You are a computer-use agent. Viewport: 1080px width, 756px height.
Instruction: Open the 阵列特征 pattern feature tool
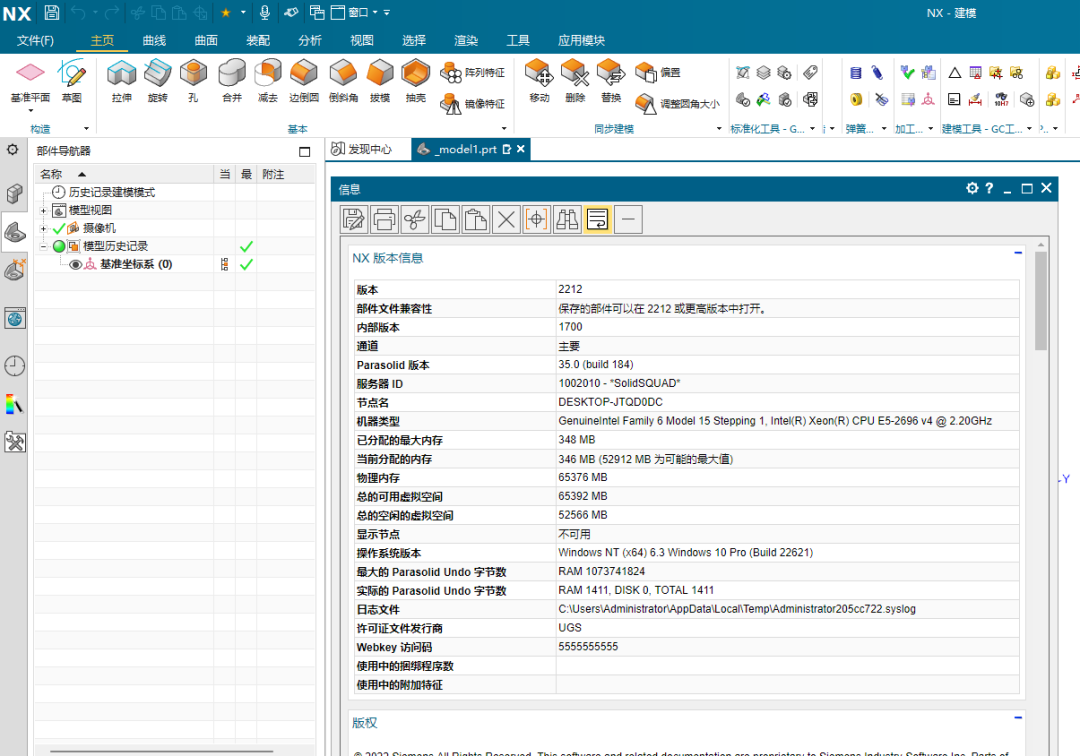(x=472, y=72)
